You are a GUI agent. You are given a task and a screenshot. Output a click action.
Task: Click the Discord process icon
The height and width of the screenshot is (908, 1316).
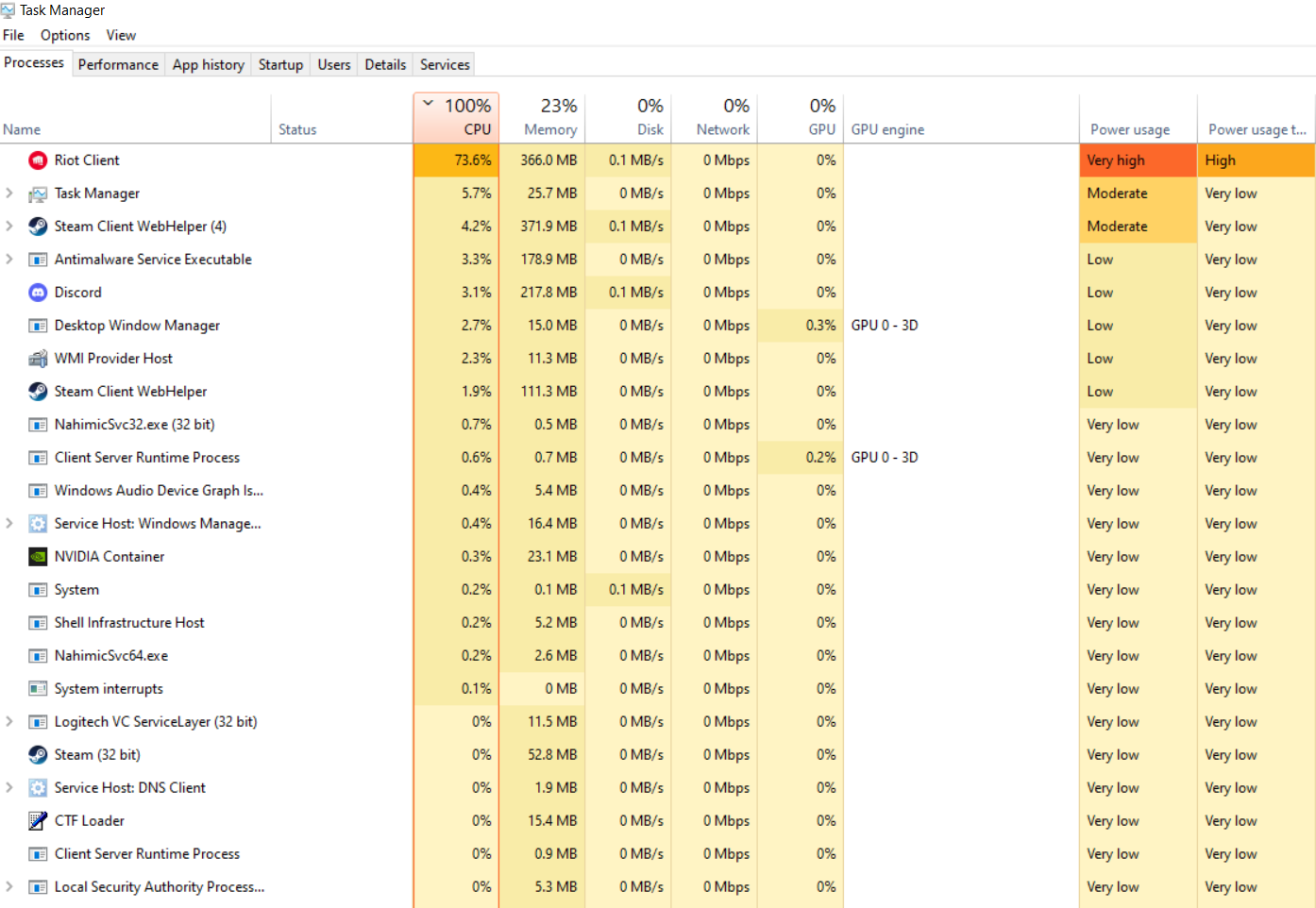(38, 293)
